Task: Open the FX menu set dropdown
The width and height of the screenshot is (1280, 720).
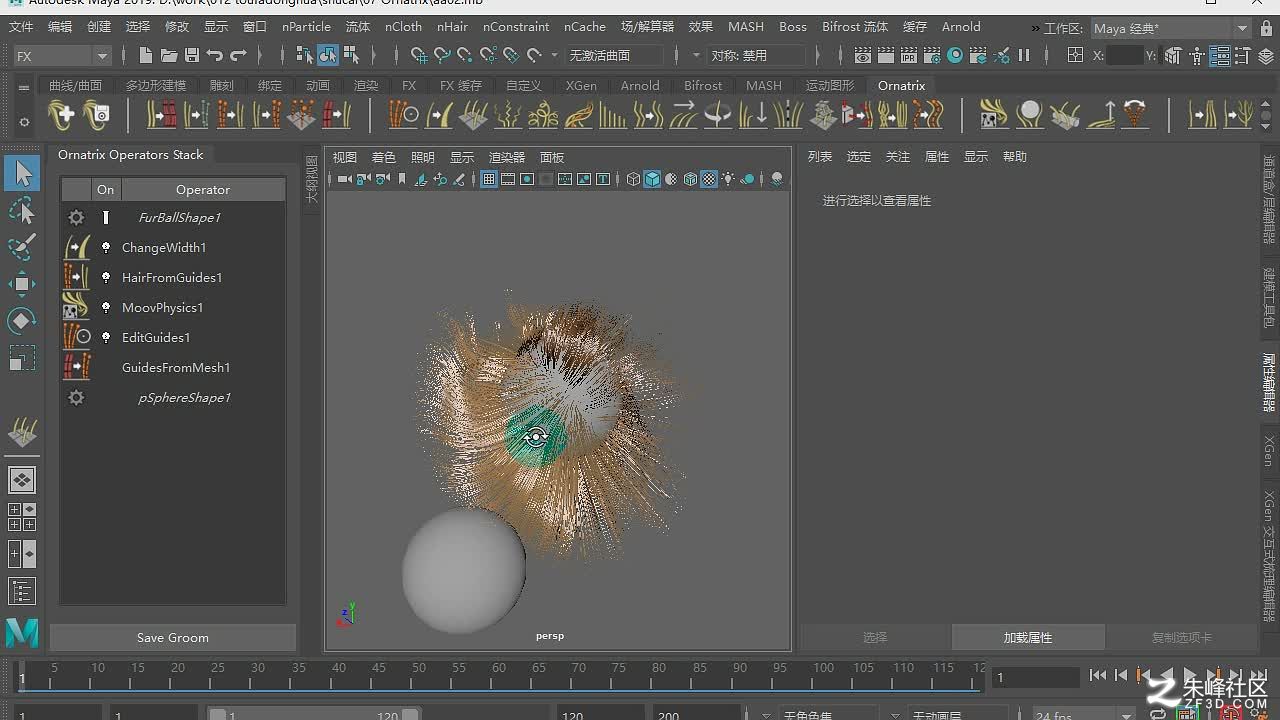Action: (x=61, y=56)
